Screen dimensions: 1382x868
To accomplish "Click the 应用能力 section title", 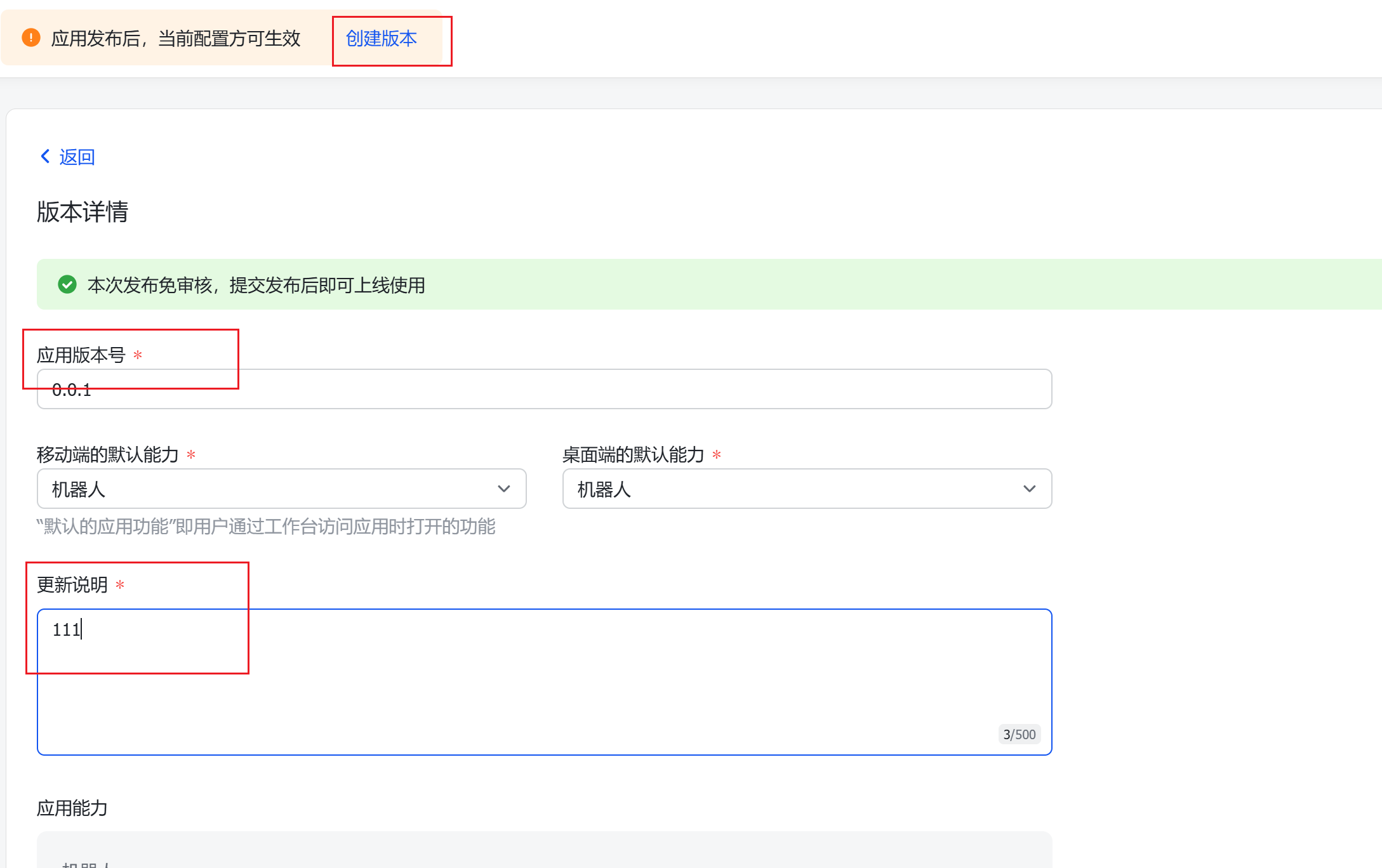I will (72, 808).
